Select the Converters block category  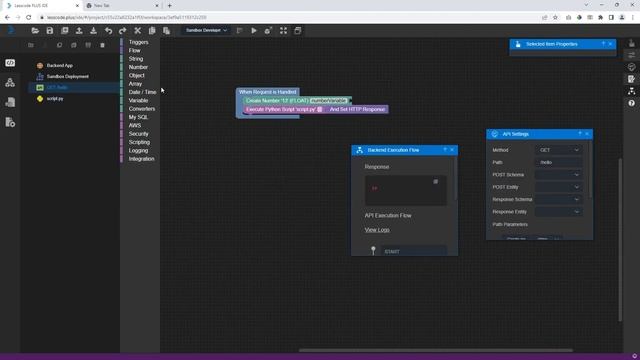[142, 109]
